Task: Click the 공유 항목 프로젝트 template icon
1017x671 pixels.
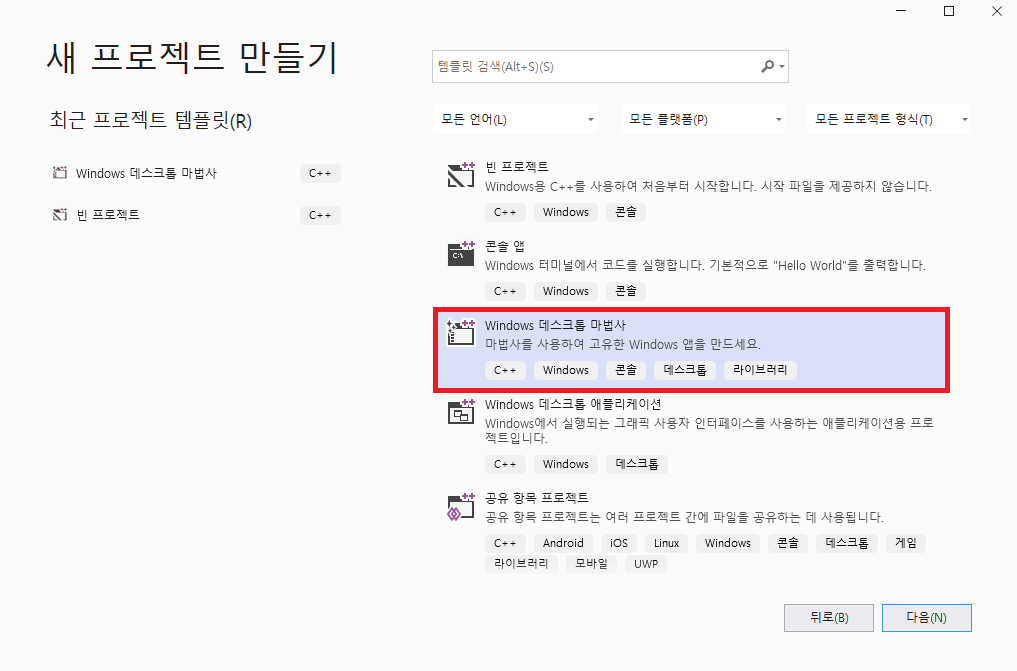Action: 461,506
